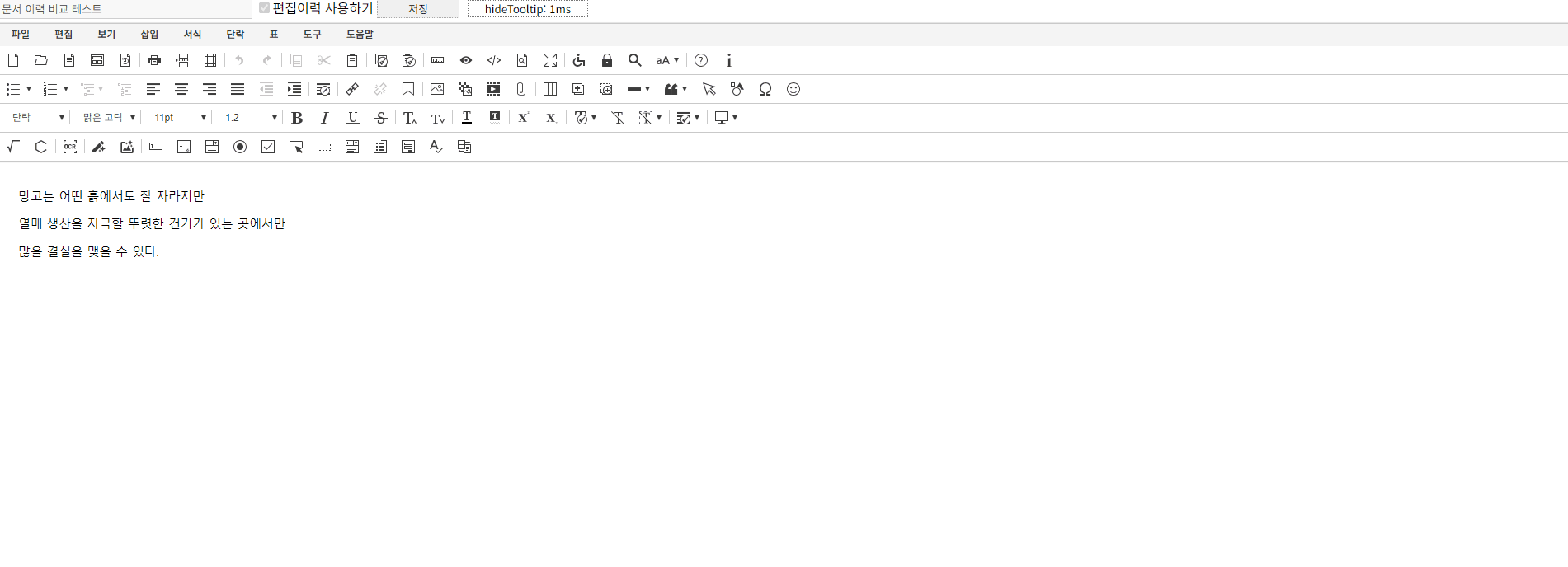Open the 단락 paragraph style dropdown
The width and height of the screenshot is (1568, 567).
[38, 118]
